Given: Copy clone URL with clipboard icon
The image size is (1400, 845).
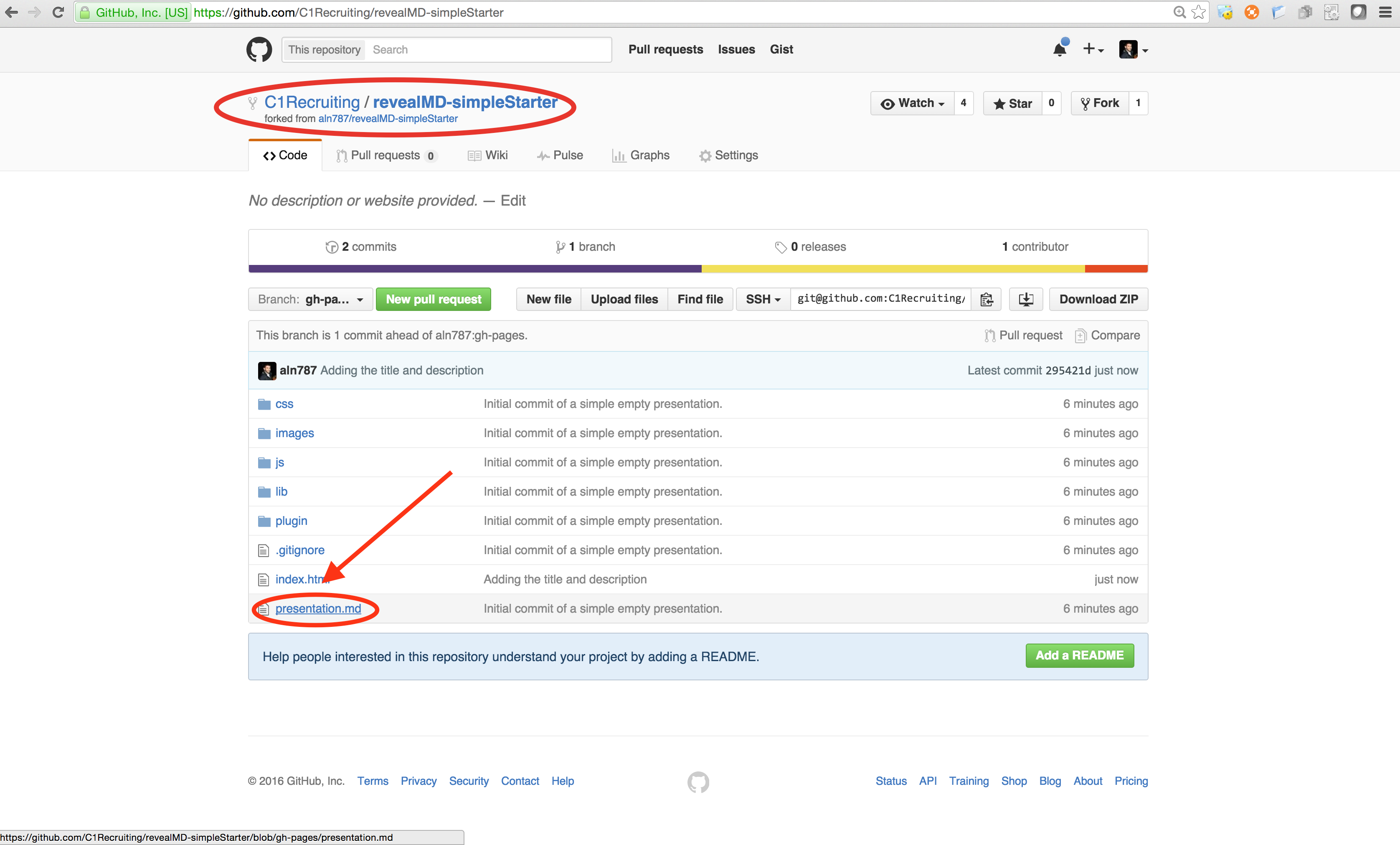Looking at the screenshot, I should tap(987, 299).
